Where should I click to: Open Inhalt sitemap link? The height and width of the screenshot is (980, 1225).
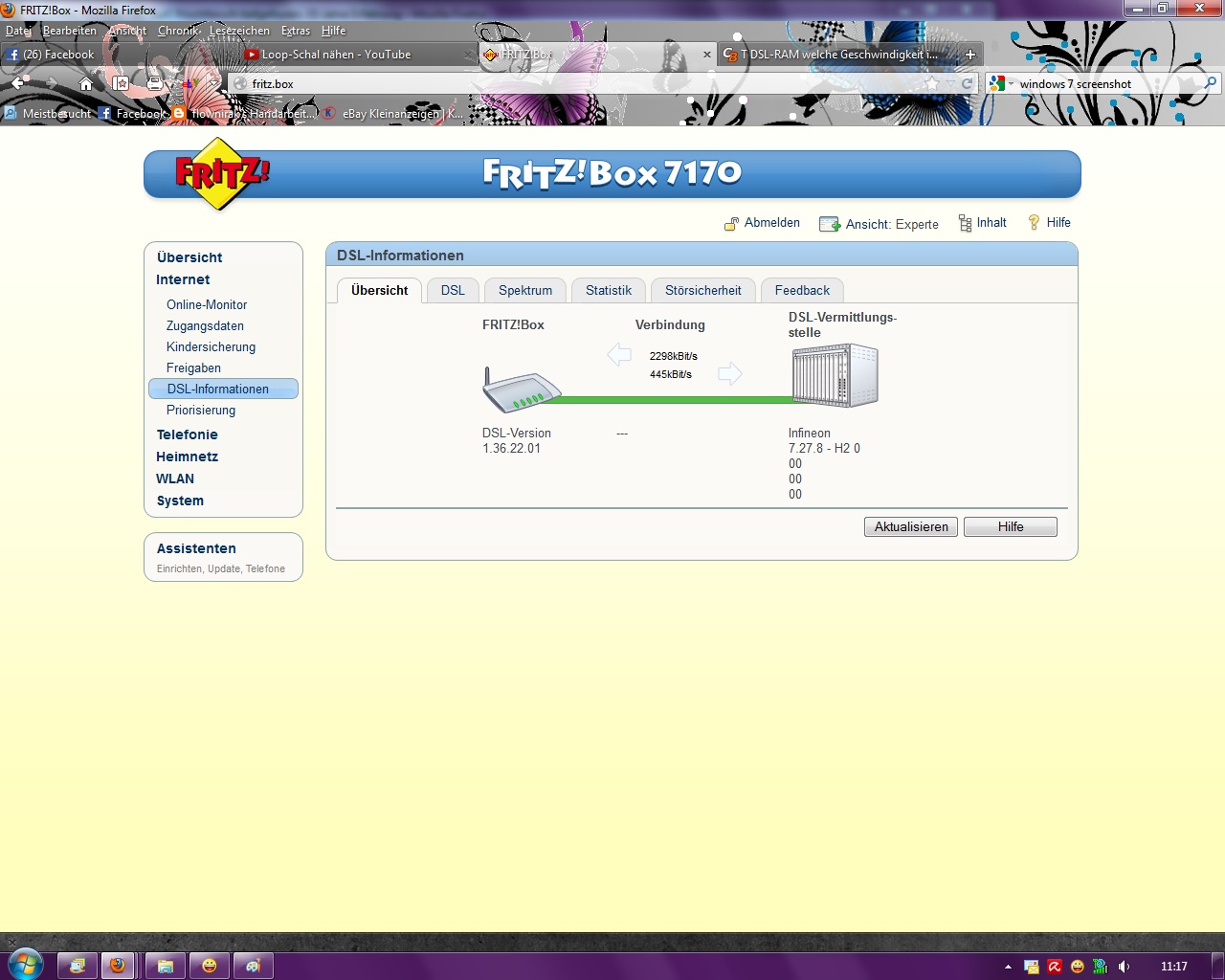click(x=983, y=223)
